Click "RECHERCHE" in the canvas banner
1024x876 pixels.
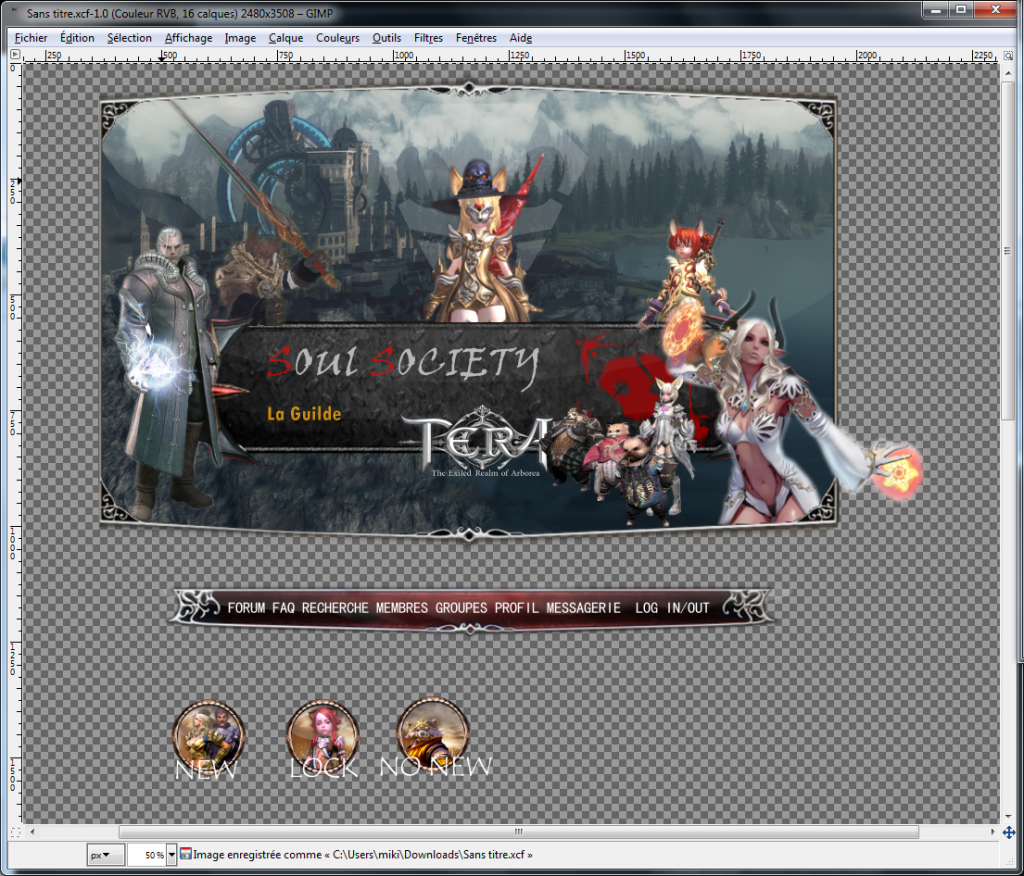335,608
